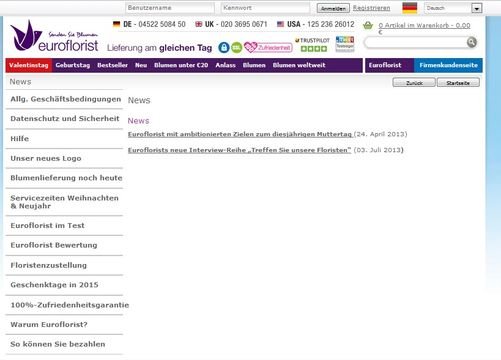
Task: Click the search magnifier icon
Action: (x=472, y=42)
